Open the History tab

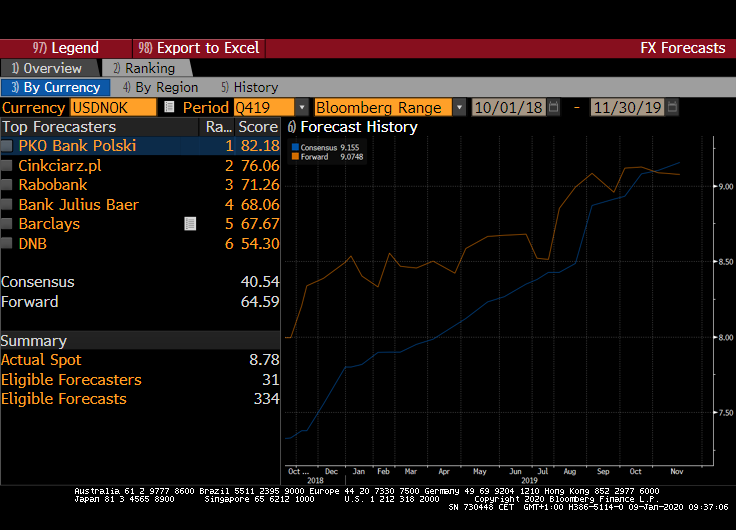point(250,87)
